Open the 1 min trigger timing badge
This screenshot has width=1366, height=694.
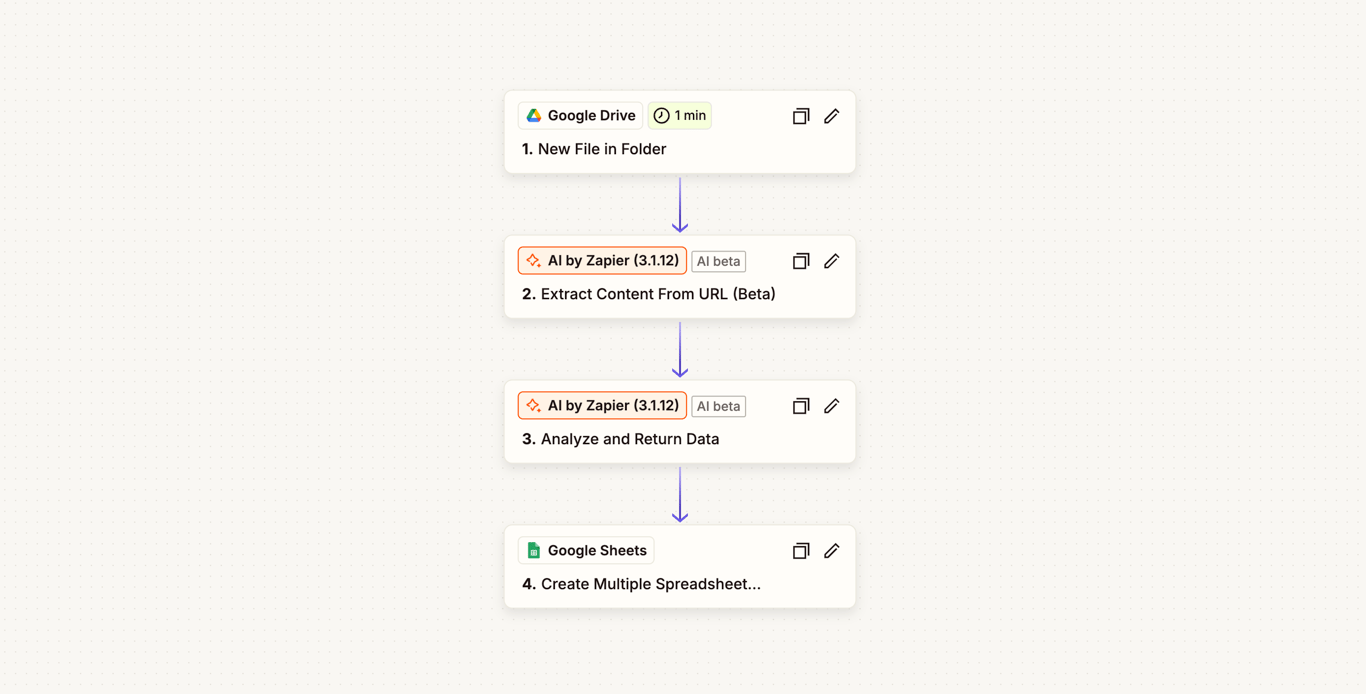pos(680,115)
